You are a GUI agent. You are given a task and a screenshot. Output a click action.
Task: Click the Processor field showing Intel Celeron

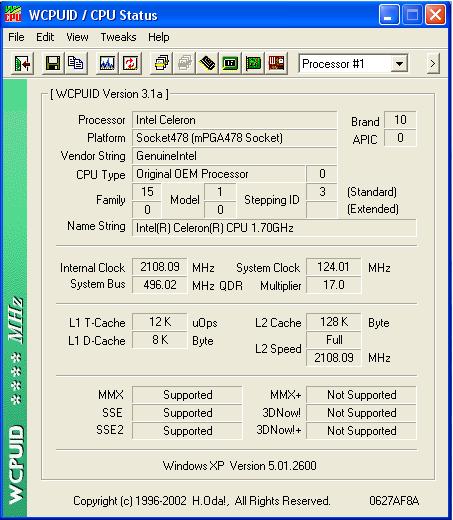(234, 120)
